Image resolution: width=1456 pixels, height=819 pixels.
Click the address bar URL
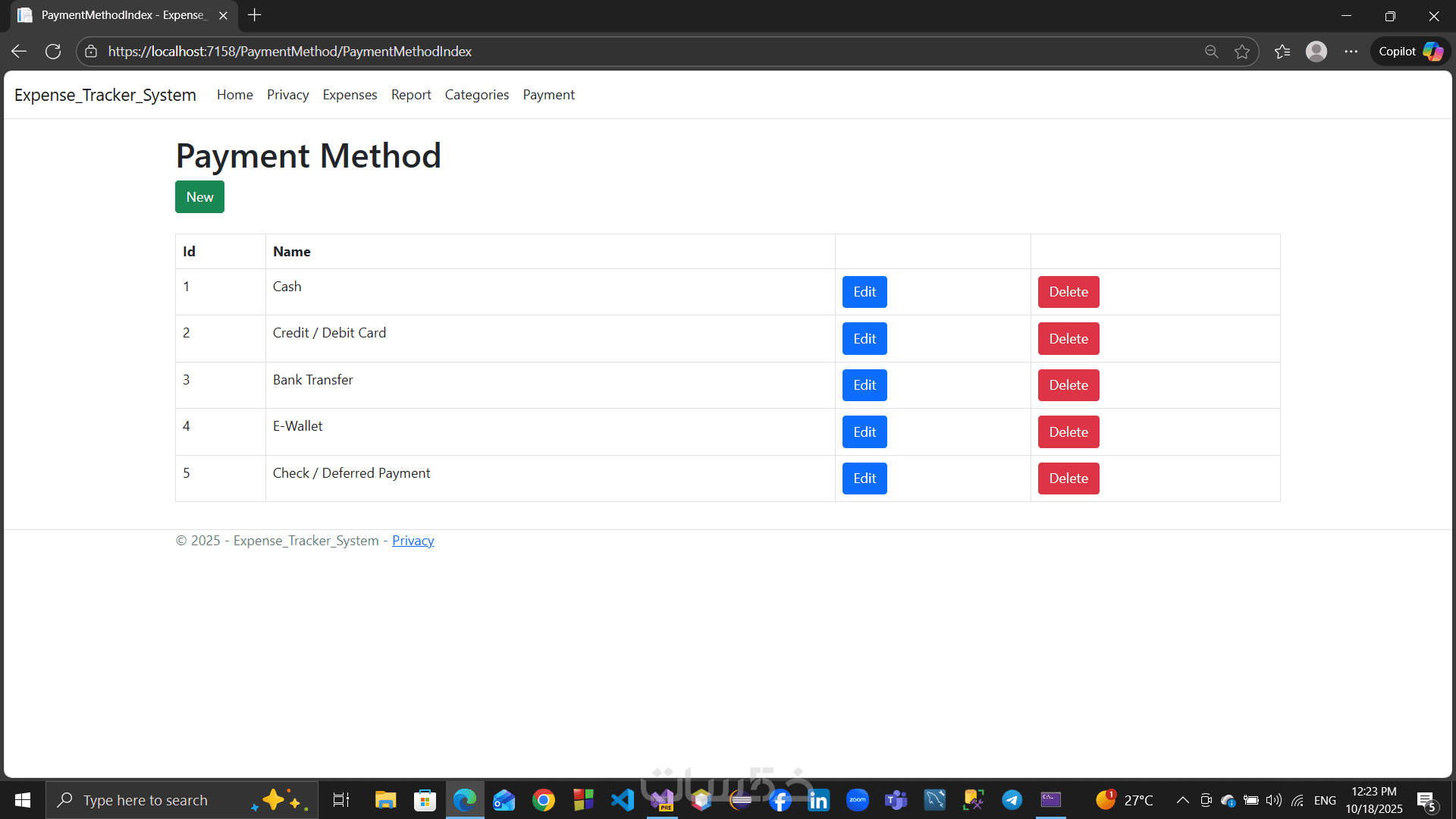[290, 52]
